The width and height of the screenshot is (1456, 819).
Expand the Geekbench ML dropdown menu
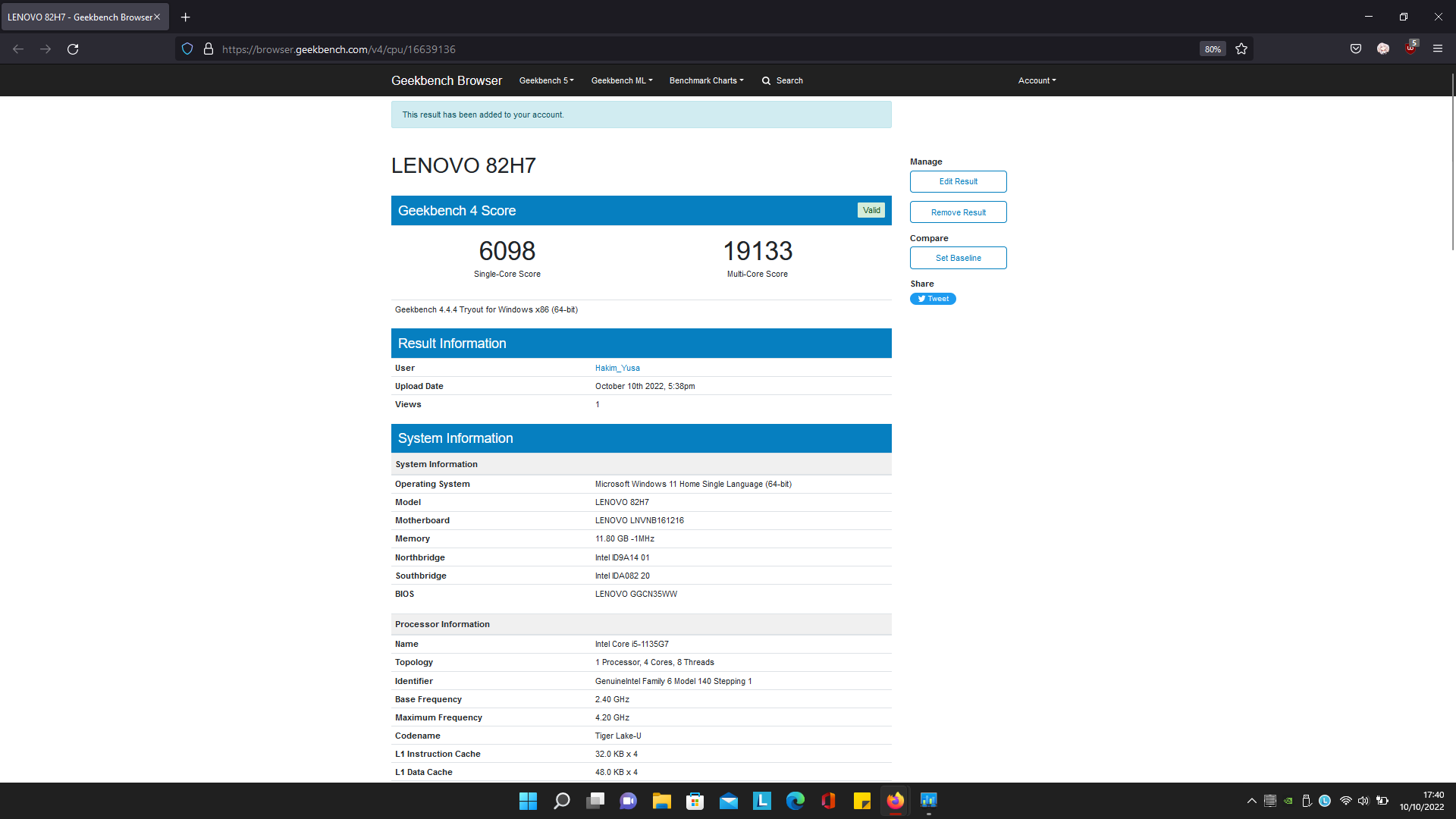click(x=622, y=80)
